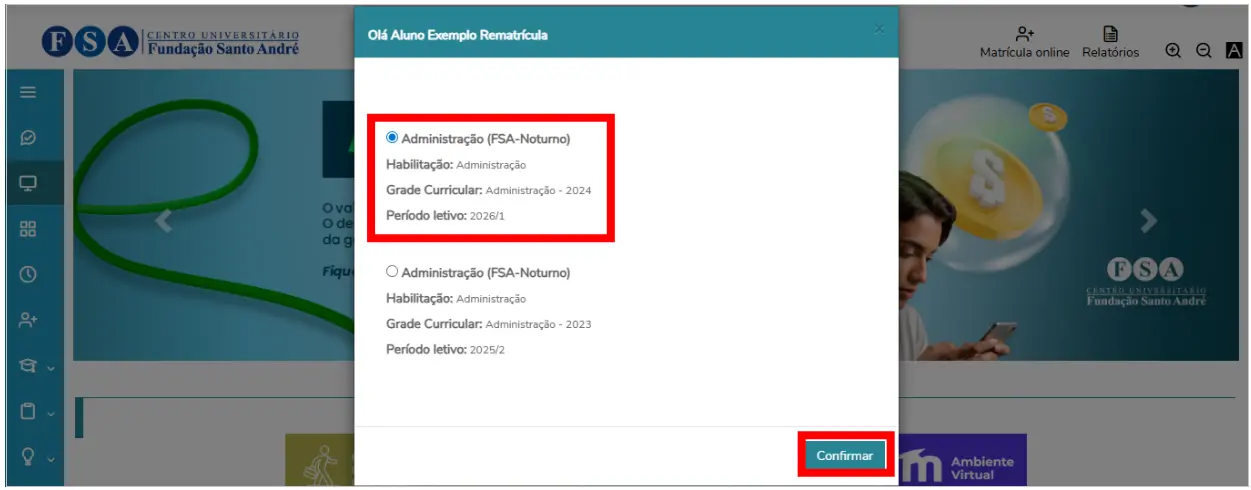The height and width of the screenshot is (490, 1251).
Task: Expand the lightbulb sidebar menu
Action: click(x=35, y=457)
